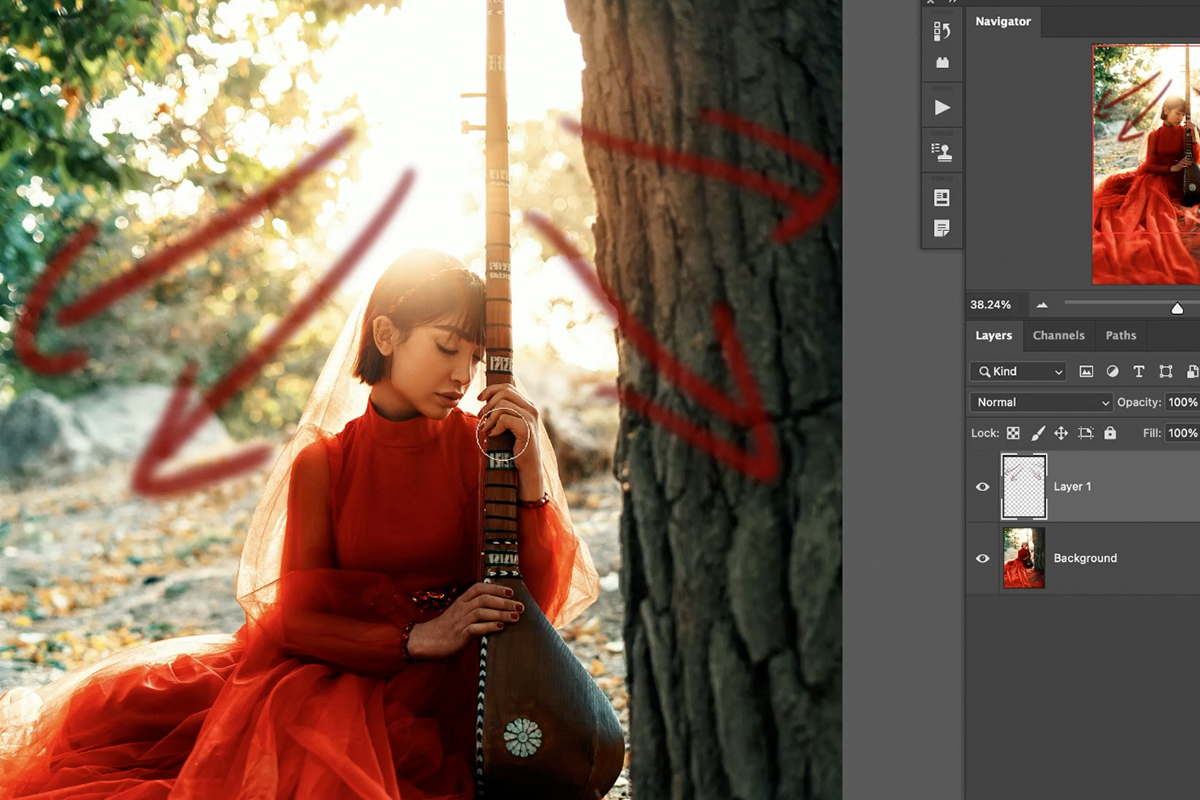Viewport: 1200px width, 800px height.
Task: Enable lock transparent pixels for Layer 1
Action: pyautogui.click(x=1012, y=433)
